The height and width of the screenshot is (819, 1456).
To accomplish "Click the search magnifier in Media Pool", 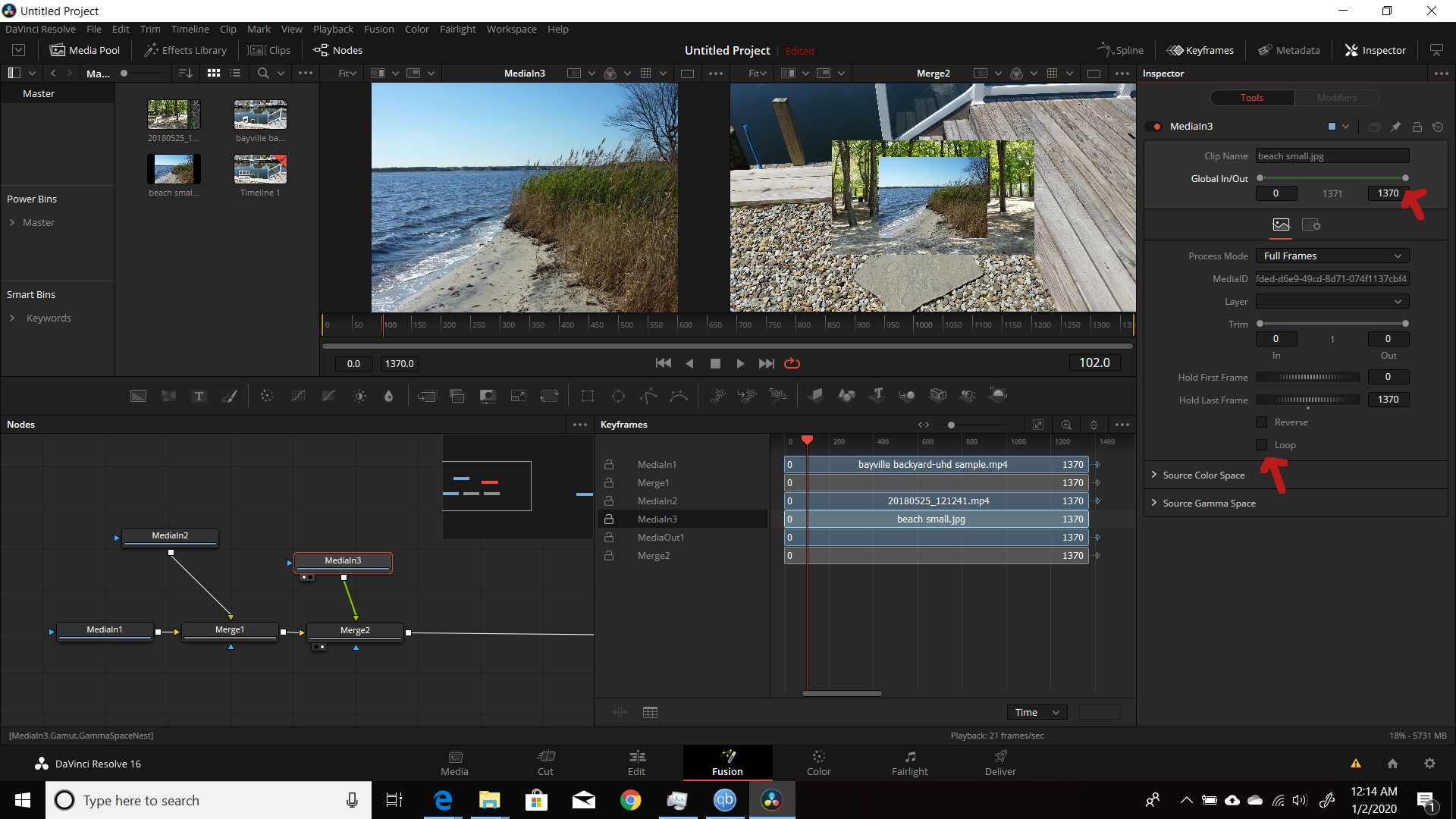I will [x=263, y=73].
